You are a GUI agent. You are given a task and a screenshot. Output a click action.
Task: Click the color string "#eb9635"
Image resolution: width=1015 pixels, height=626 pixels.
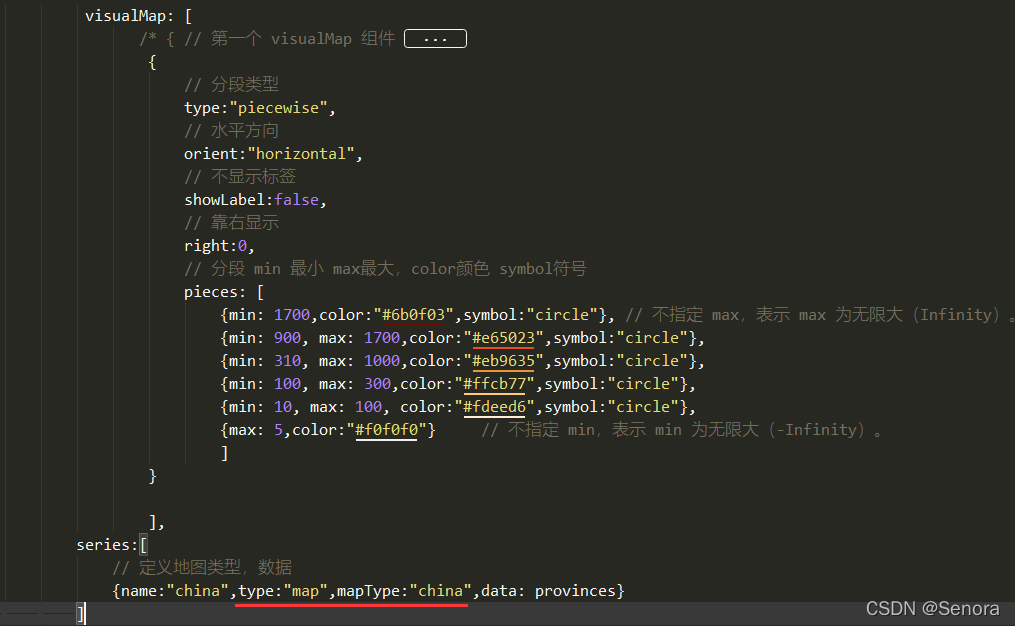click(x=504, y=361)
